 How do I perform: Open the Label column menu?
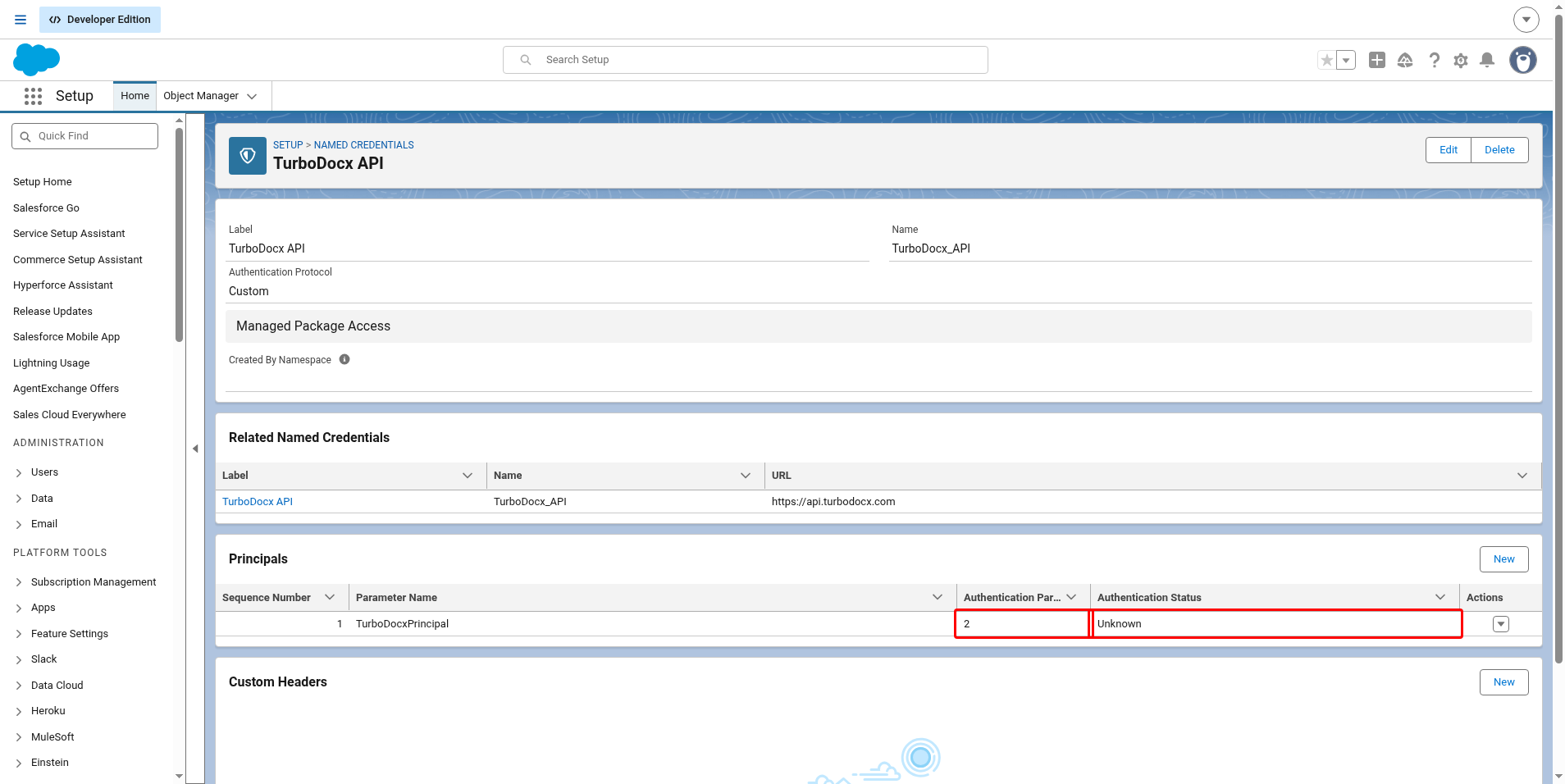[468, 476]
